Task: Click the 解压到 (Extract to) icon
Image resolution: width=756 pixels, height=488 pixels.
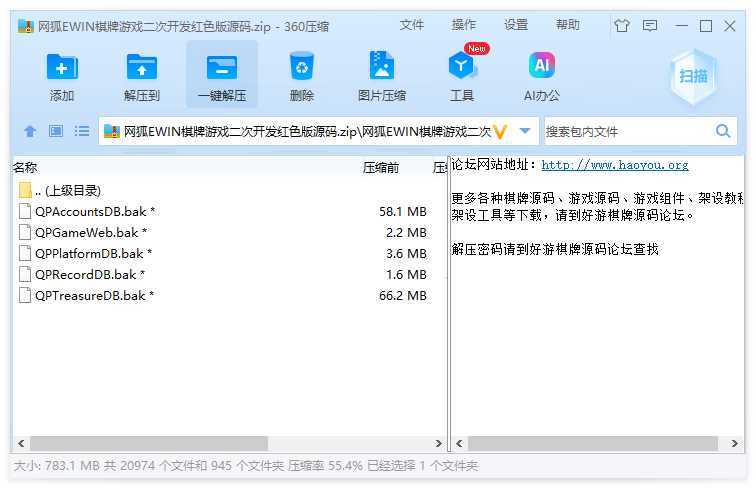Action: click(142, 76)
